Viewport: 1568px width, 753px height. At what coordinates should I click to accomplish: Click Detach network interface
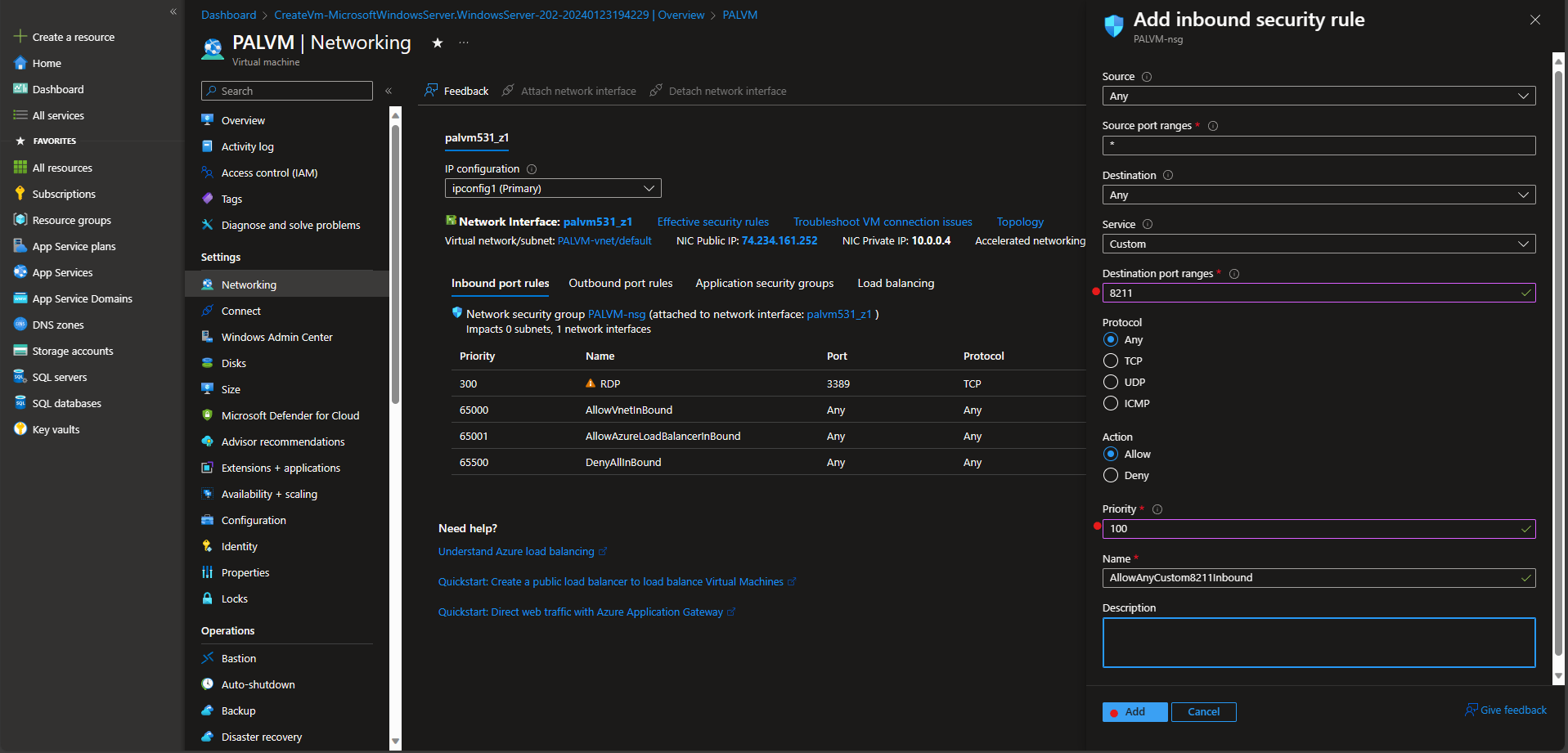pos(718,91)
